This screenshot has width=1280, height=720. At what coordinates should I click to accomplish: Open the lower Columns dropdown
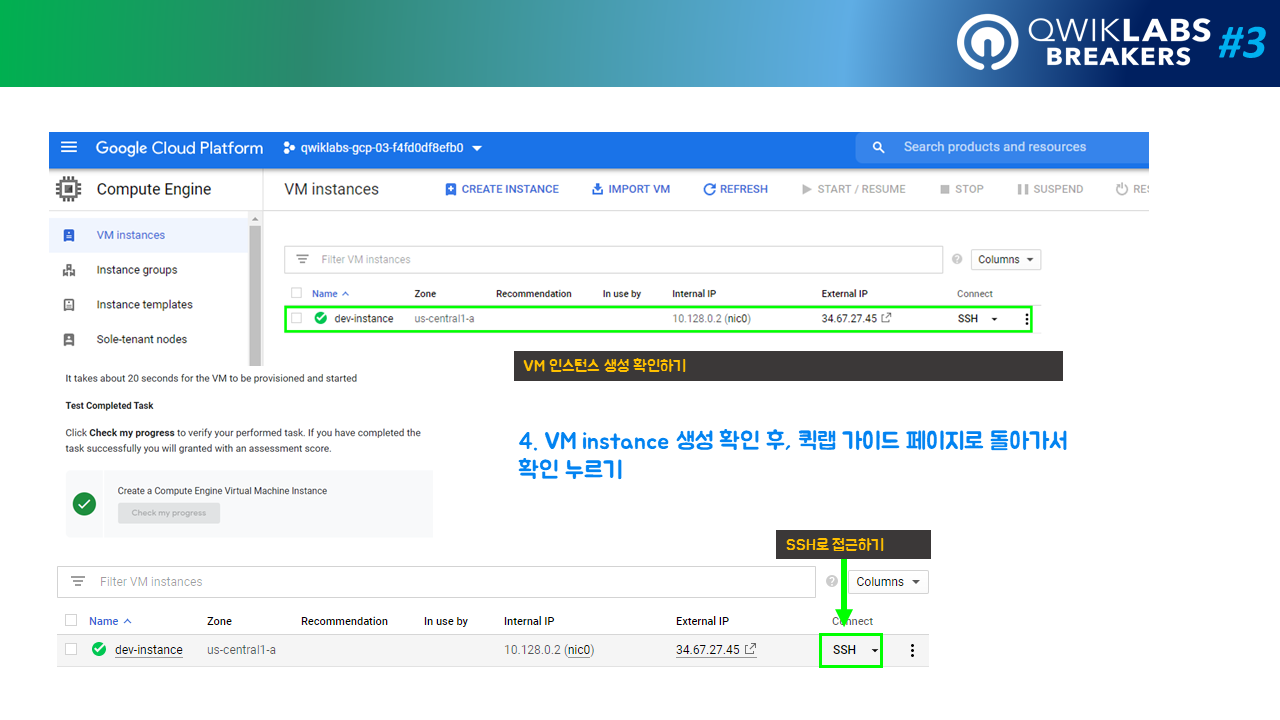click(x=889, y=582)
